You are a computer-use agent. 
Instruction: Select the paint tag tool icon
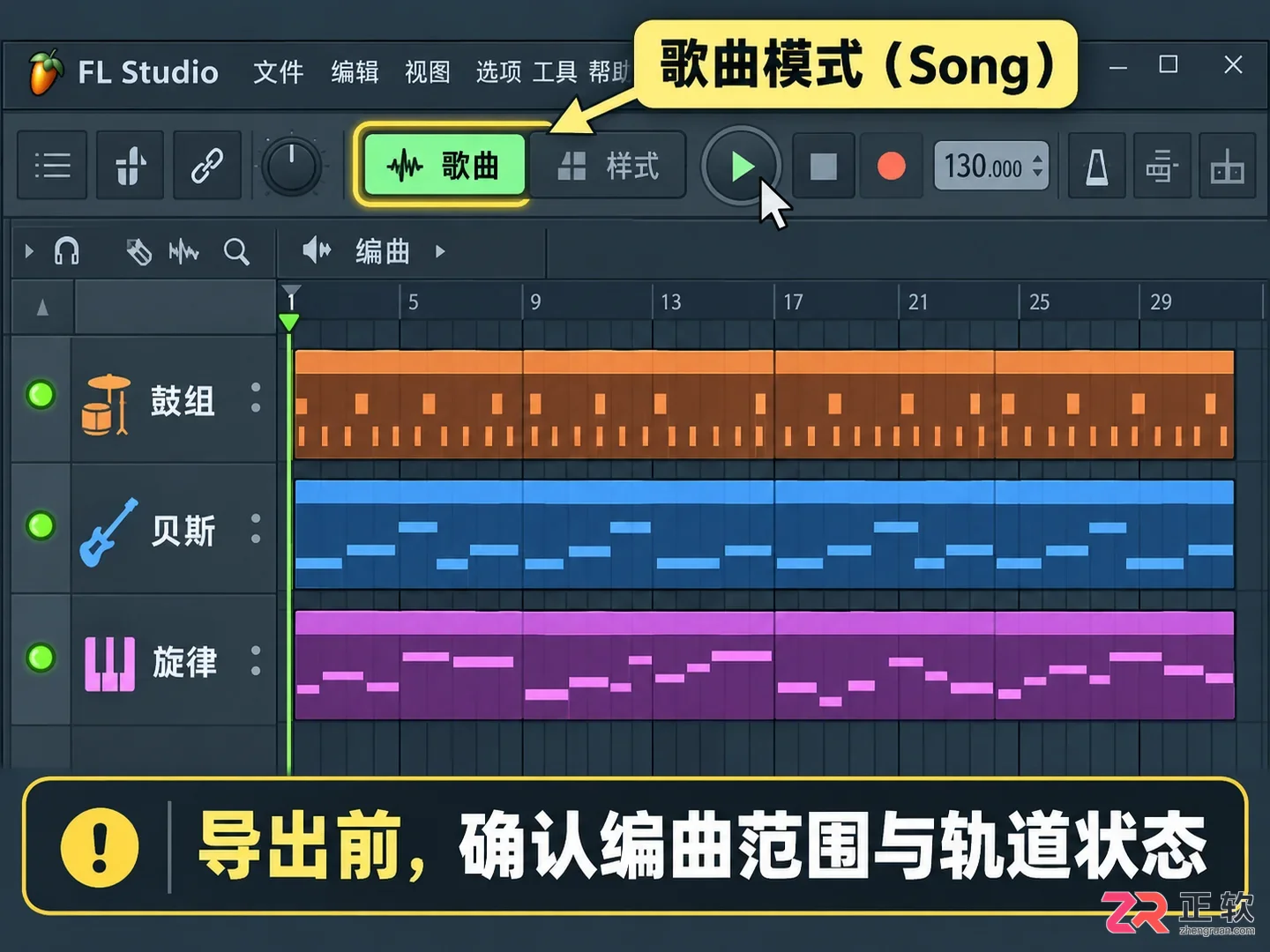[x=138, y=252]
